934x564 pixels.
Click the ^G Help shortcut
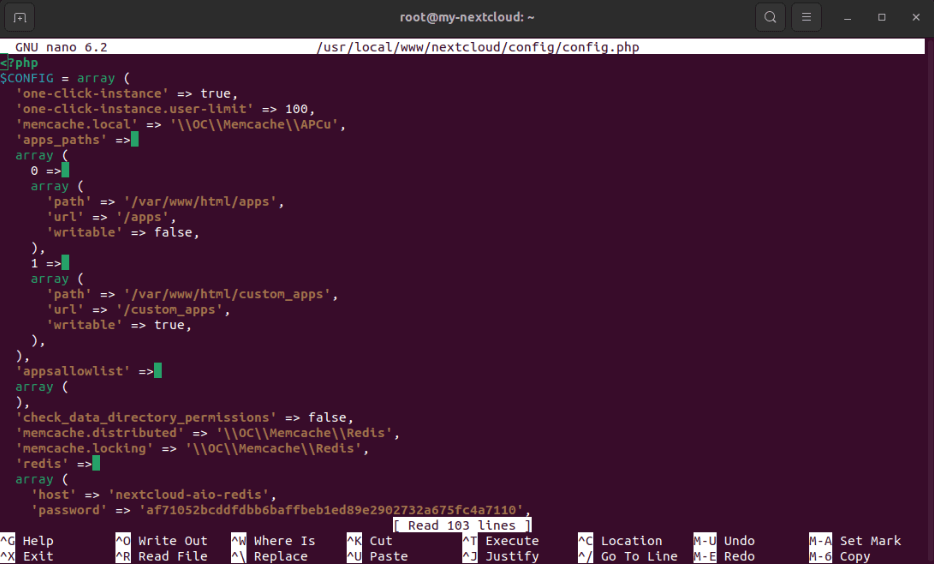point(27,541)
